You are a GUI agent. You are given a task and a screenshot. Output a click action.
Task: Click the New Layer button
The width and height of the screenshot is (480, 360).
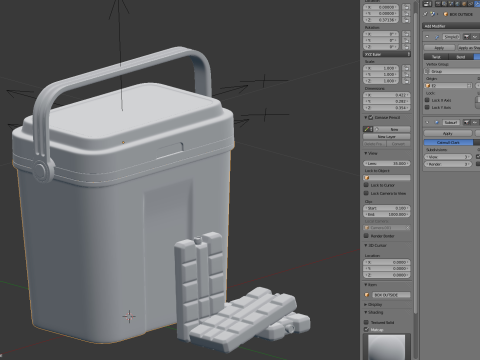point(387,137)
